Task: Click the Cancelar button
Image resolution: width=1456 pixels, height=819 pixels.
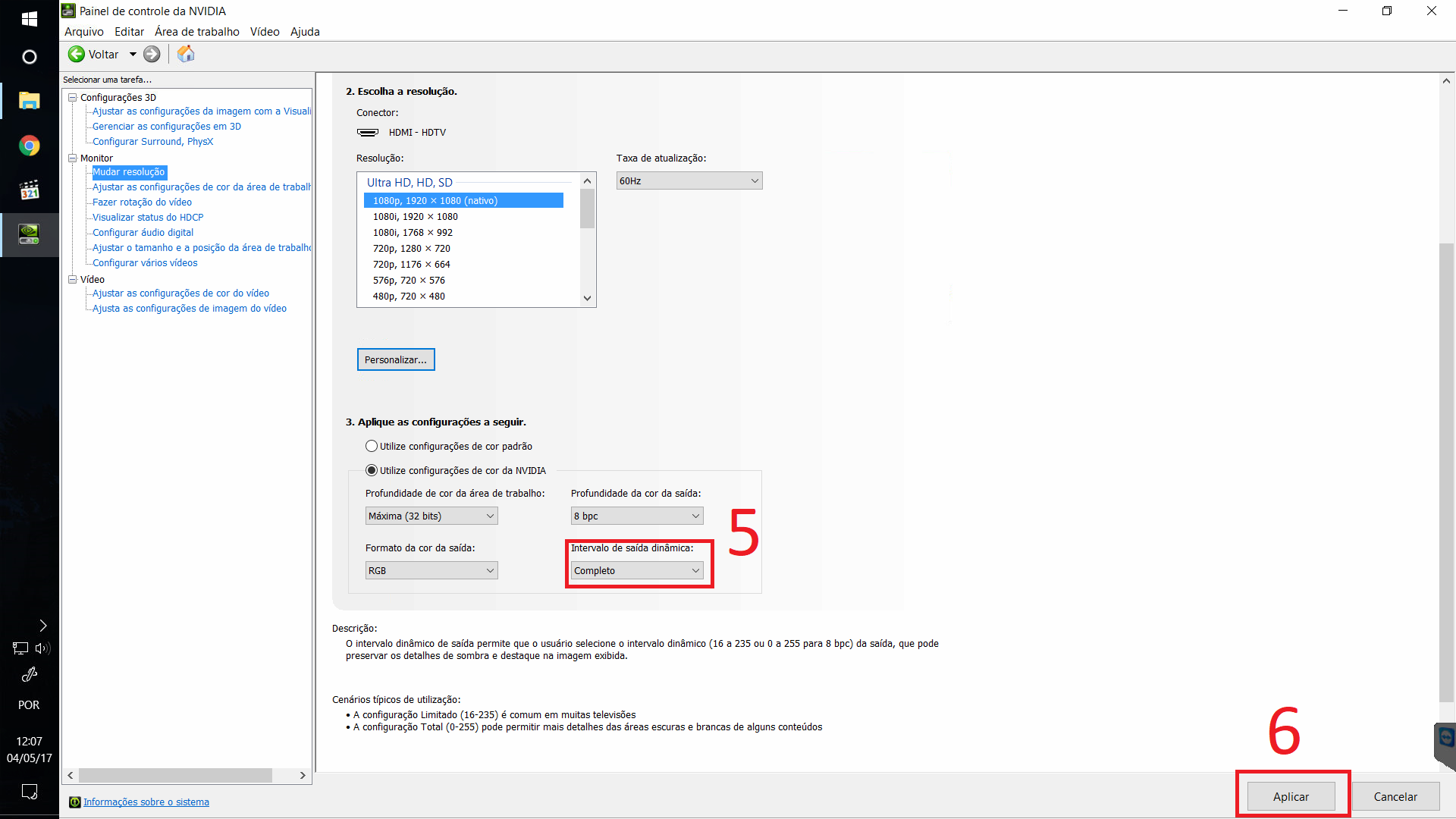Action: pos(1395,796)
